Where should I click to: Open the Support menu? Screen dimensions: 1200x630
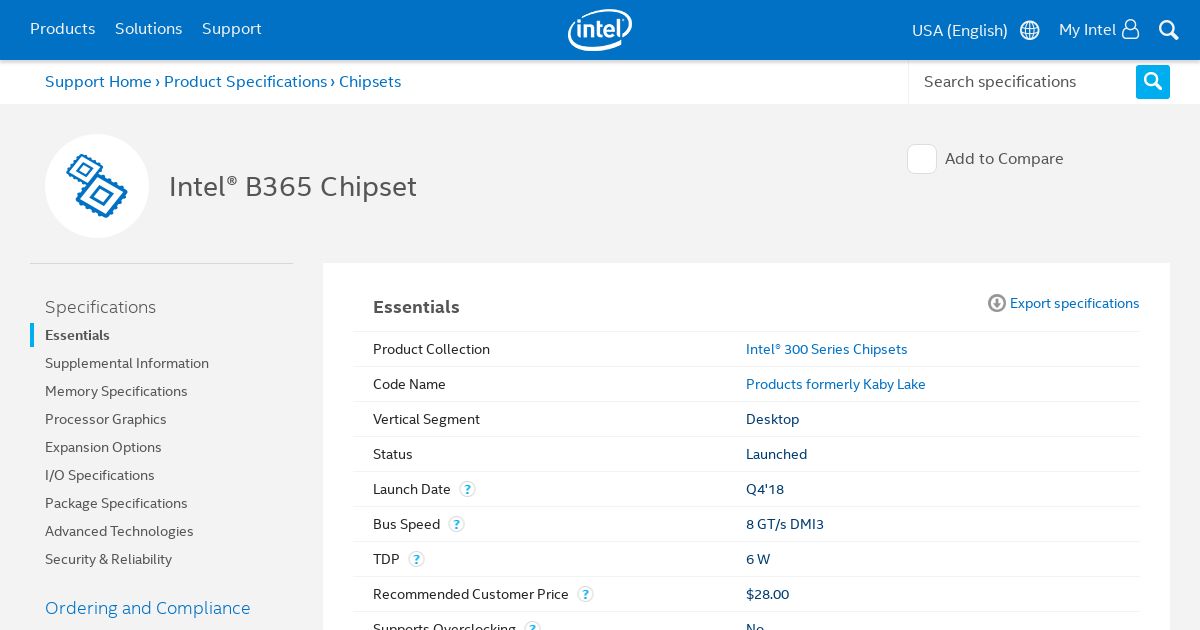click(x=232, y=29)
